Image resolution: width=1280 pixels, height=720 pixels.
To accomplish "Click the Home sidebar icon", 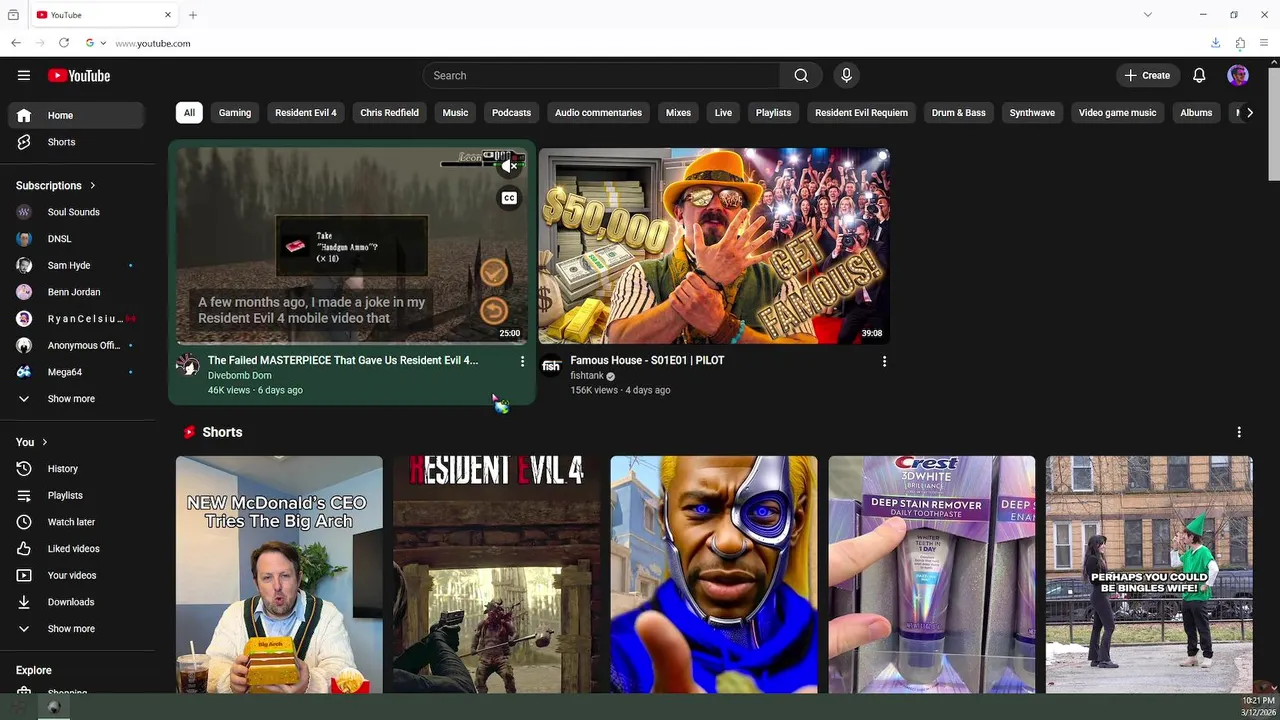I will click(24, 115).
